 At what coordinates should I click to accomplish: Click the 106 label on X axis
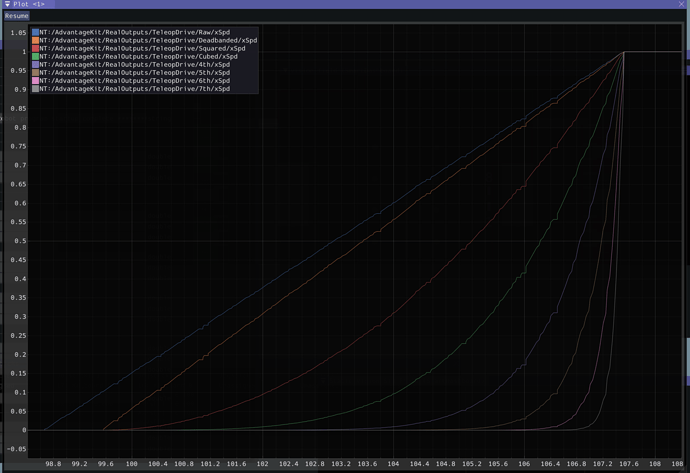[x=524, y=464]
